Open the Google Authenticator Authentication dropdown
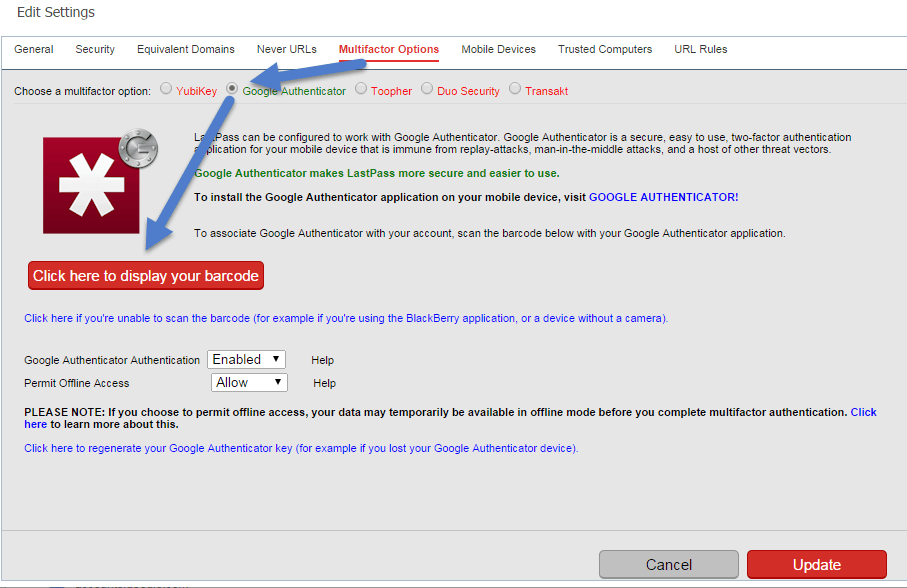907x588 pixels. tap(246, 359)
